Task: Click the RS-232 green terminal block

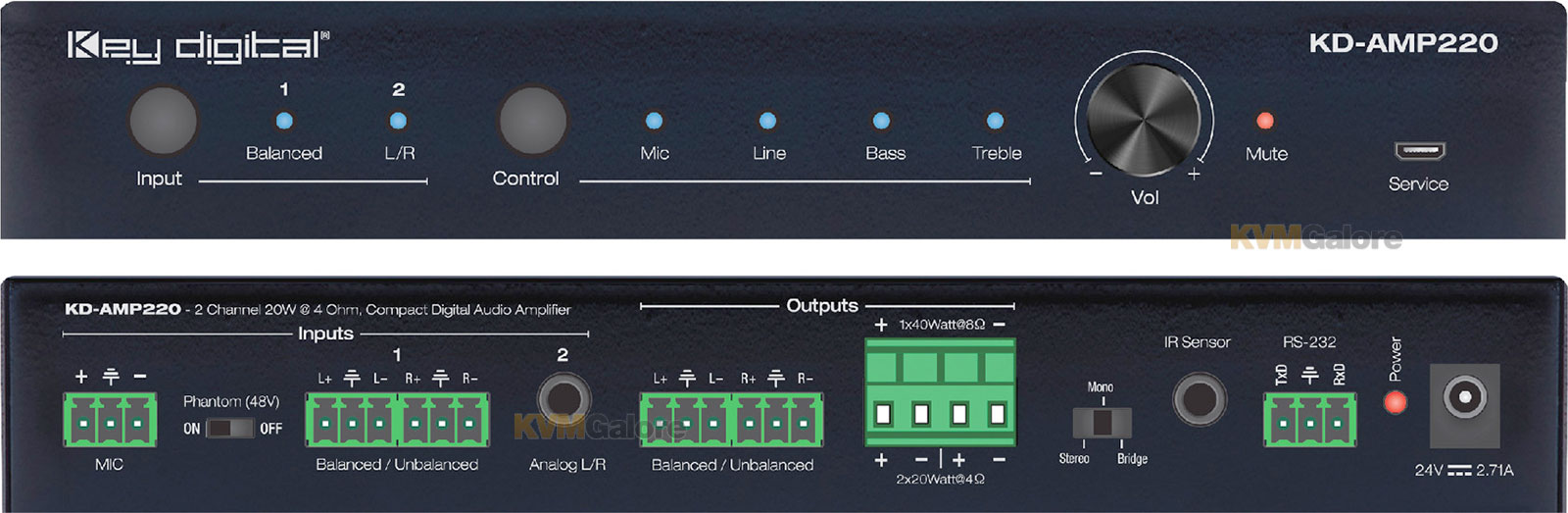Action: click(1310, 421)
